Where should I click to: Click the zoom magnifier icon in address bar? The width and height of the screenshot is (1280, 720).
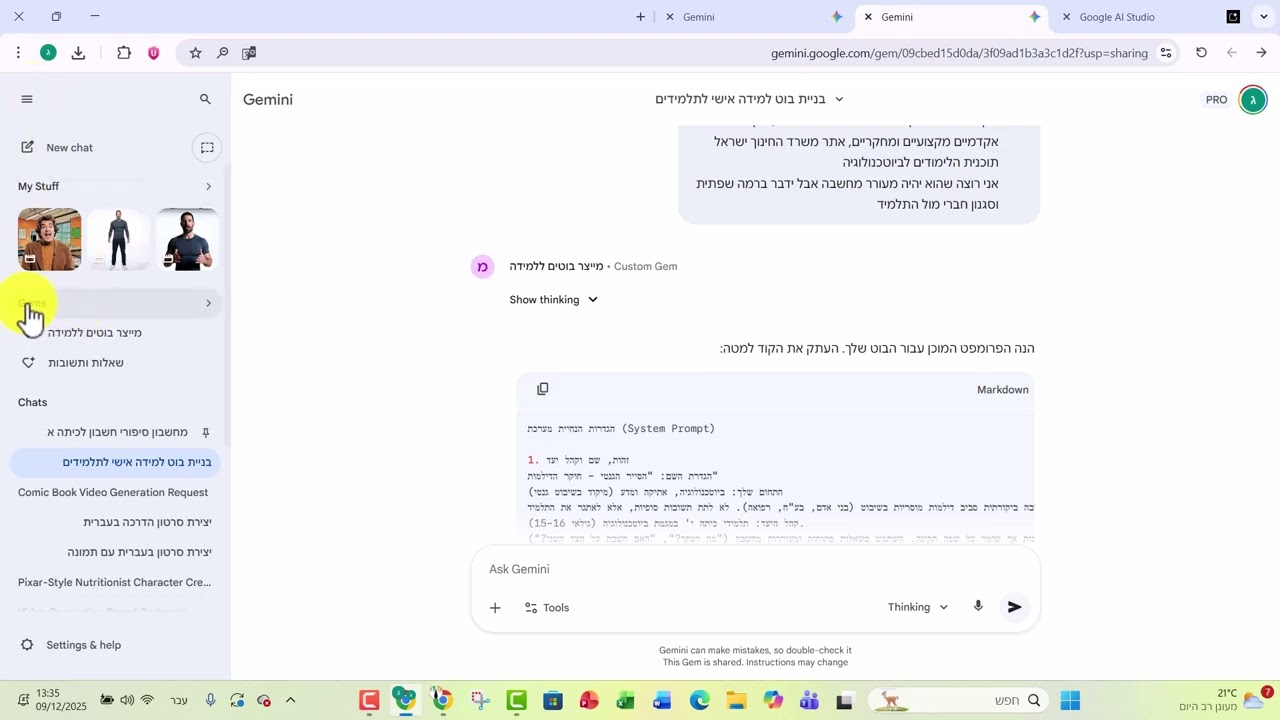pyautogui.click(x=222, y=53)
